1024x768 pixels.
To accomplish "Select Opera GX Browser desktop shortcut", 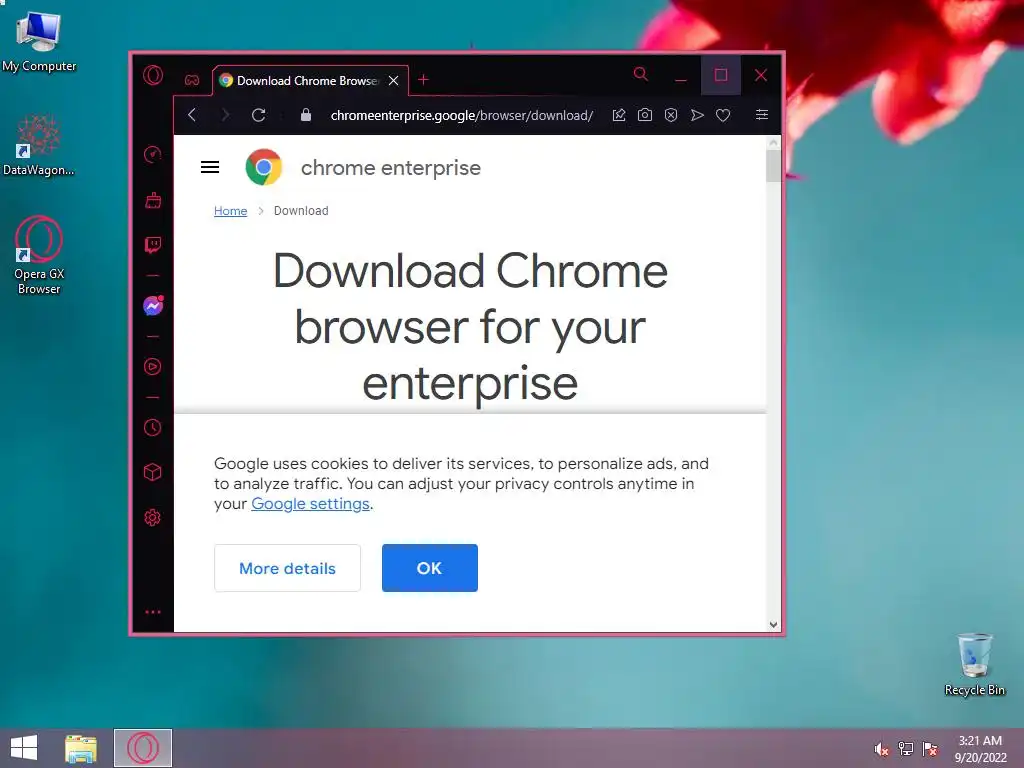I will (x=39, y=255).
